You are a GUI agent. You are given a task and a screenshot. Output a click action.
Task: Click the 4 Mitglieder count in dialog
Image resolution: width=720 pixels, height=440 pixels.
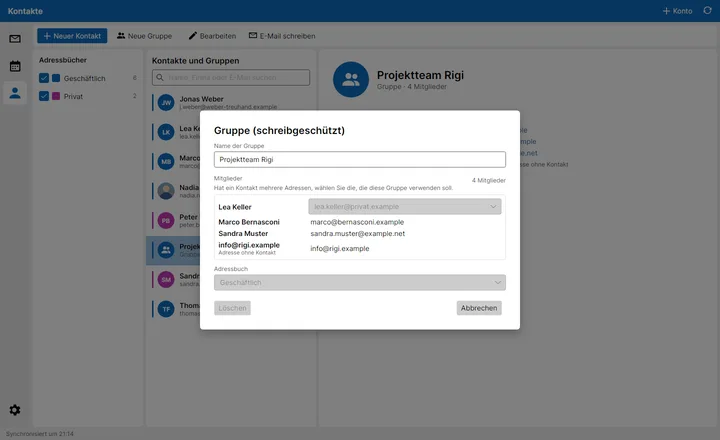[489, 181]
